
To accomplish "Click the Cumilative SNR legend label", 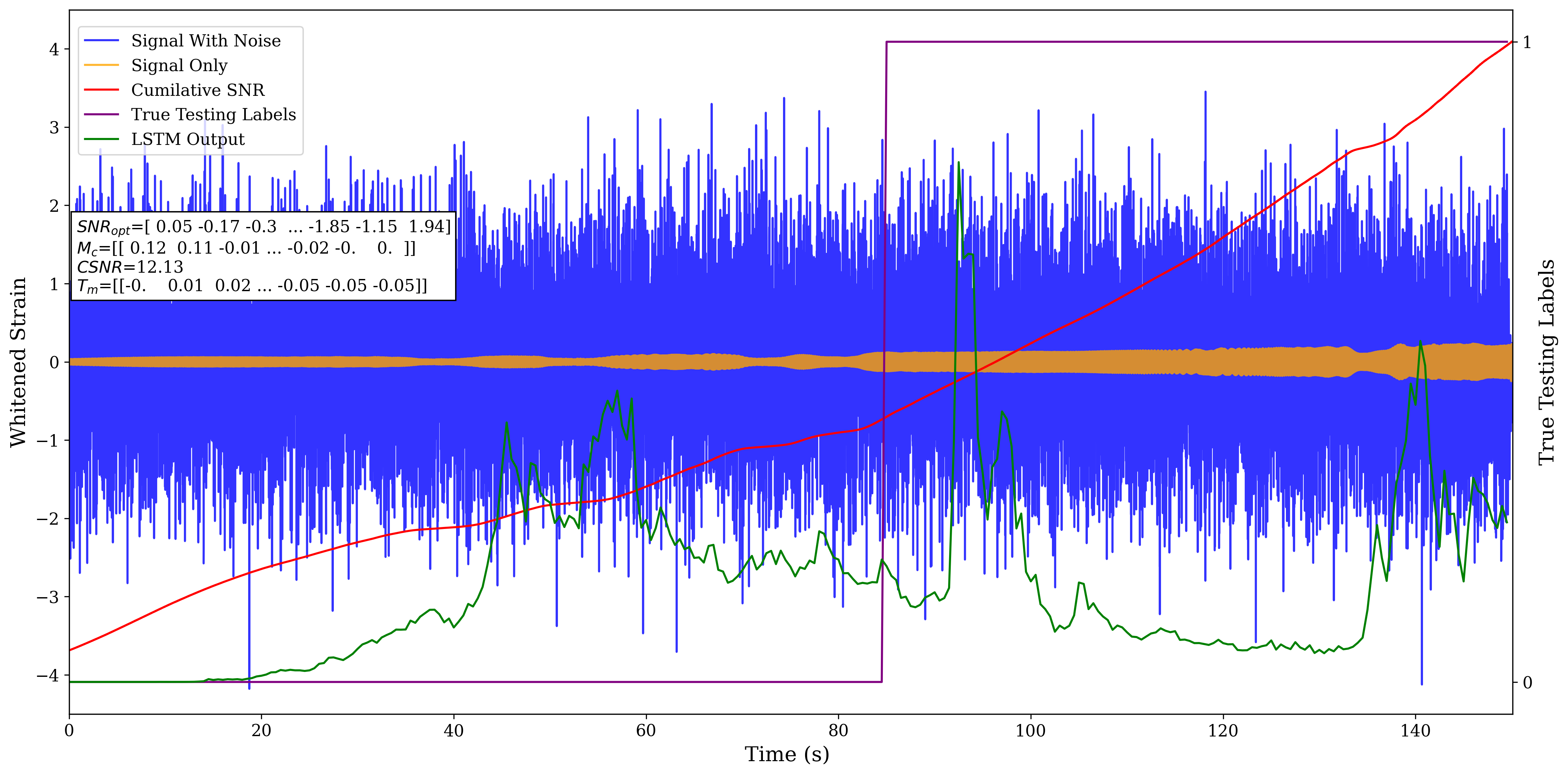I will (x=198, y=90).
